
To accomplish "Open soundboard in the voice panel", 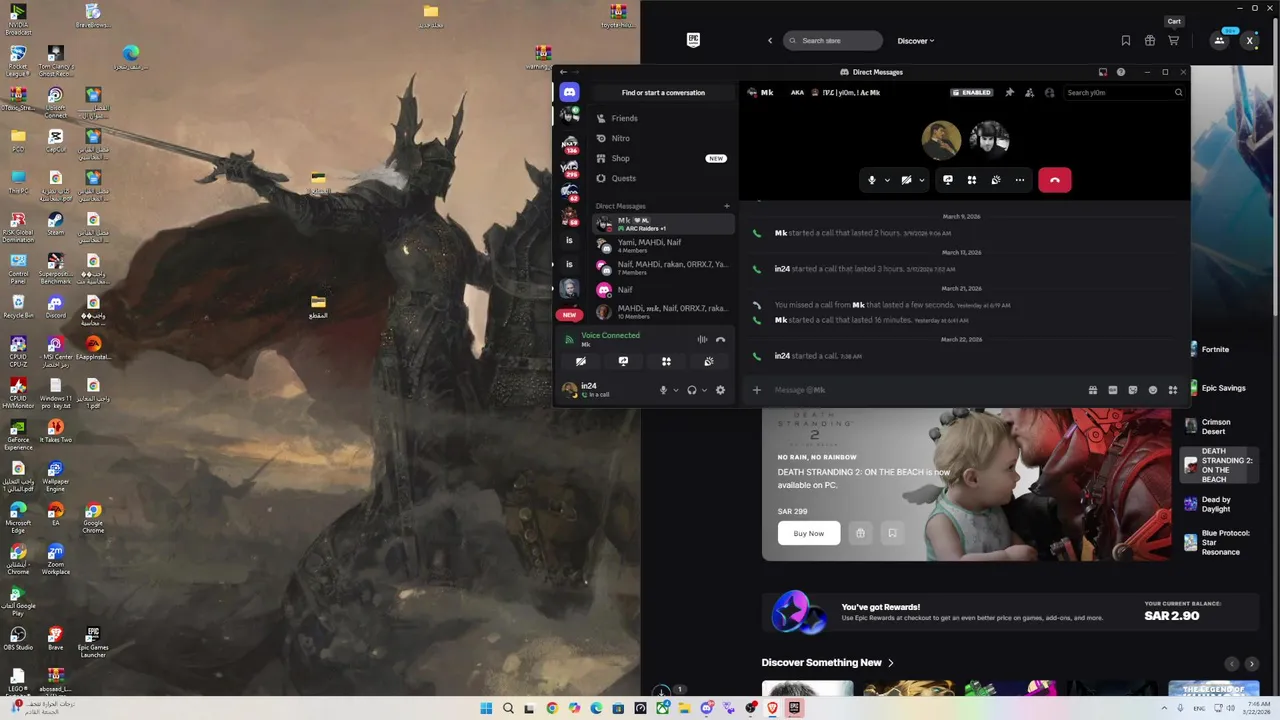I will [x=708, y=362].
